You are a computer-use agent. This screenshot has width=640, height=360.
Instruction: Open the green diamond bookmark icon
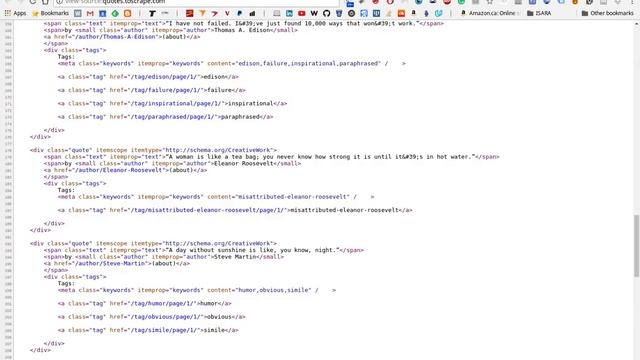coord(115,13)
